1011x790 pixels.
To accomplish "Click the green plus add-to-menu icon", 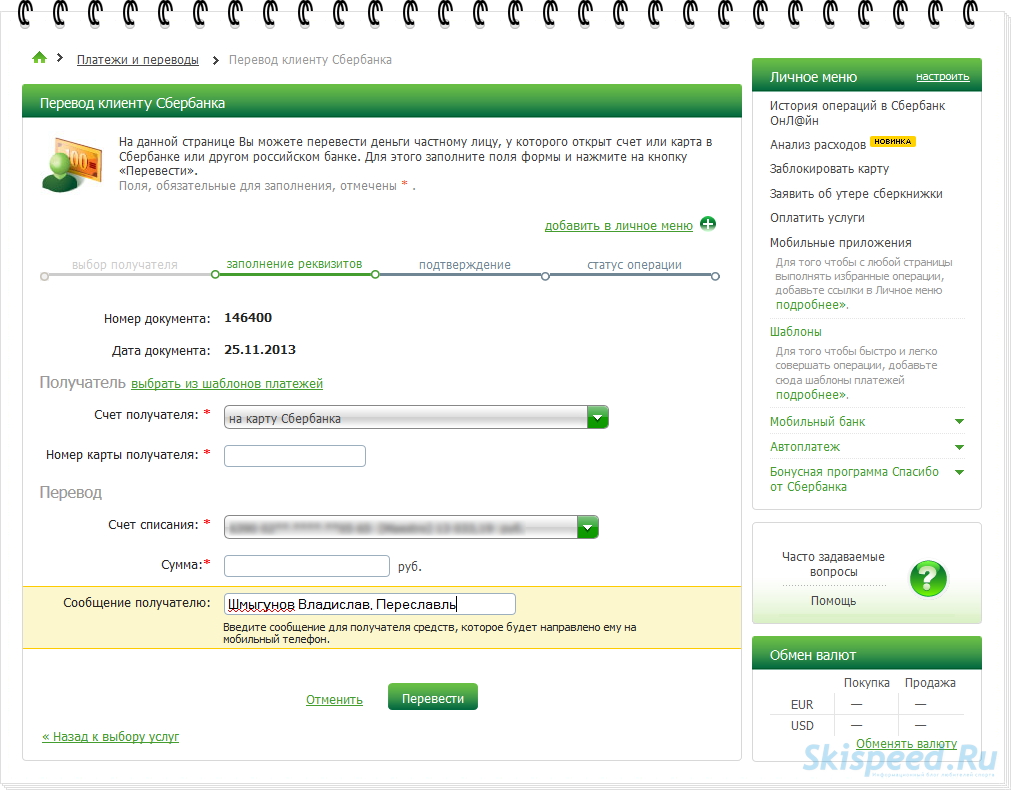I will pyautogui.click(x=708, y=224).
